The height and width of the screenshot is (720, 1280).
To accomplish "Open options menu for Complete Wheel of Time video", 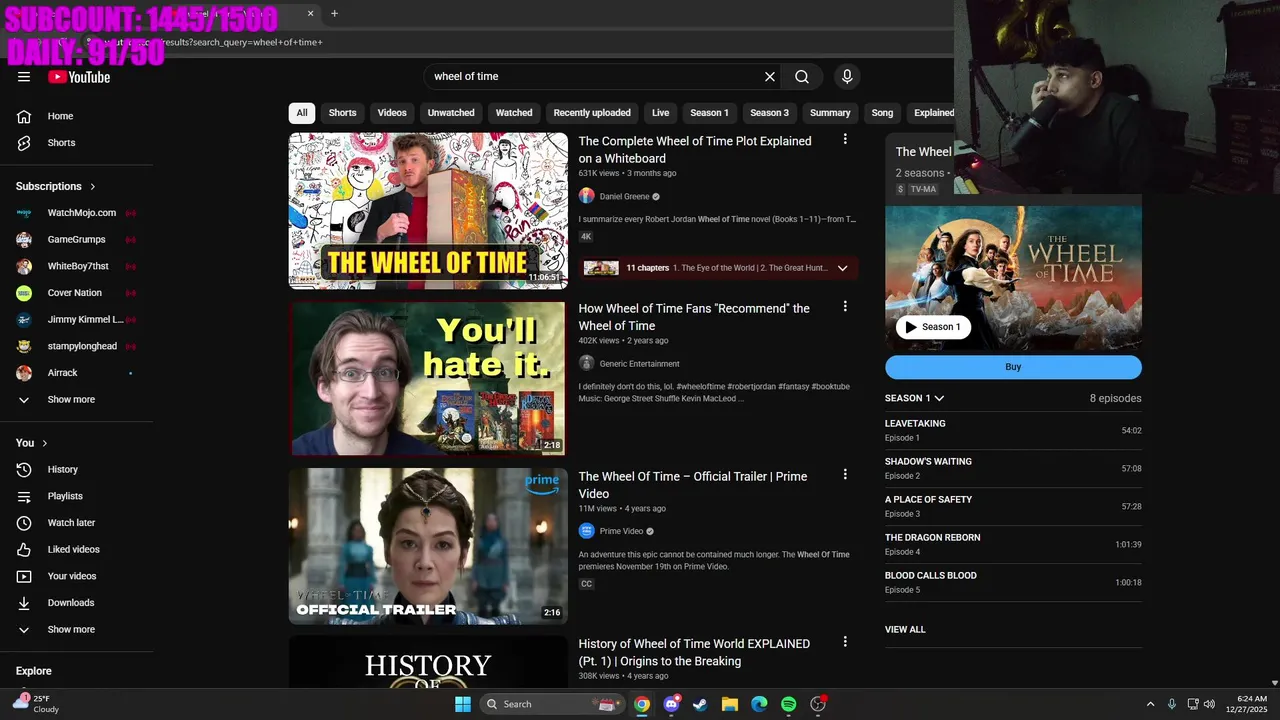I will click(x=845, y=140).
